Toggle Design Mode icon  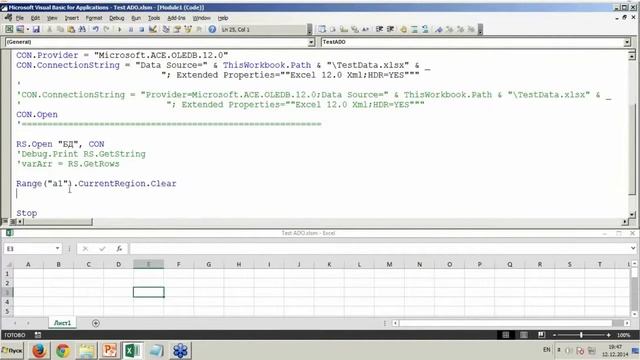point(153,29)
